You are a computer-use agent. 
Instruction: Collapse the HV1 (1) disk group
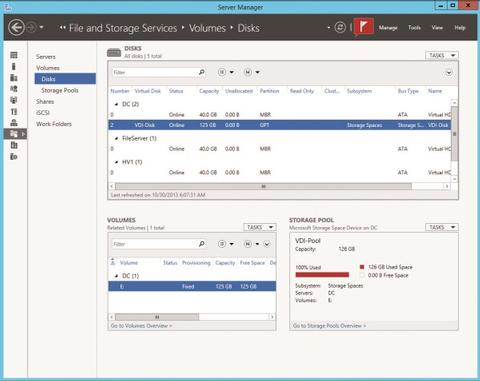click(116, 162)
